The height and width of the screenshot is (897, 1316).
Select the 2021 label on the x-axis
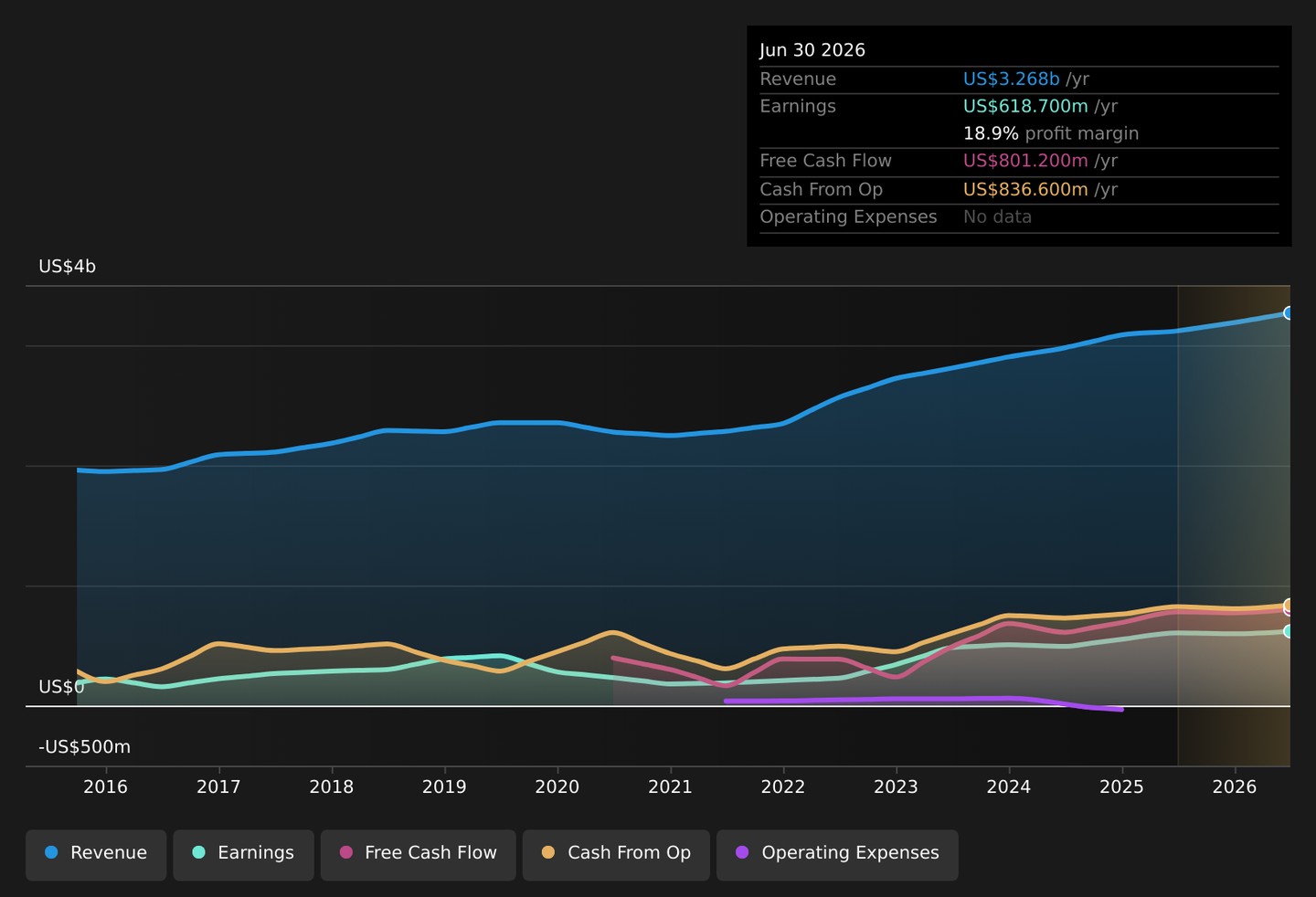point(670,787)
